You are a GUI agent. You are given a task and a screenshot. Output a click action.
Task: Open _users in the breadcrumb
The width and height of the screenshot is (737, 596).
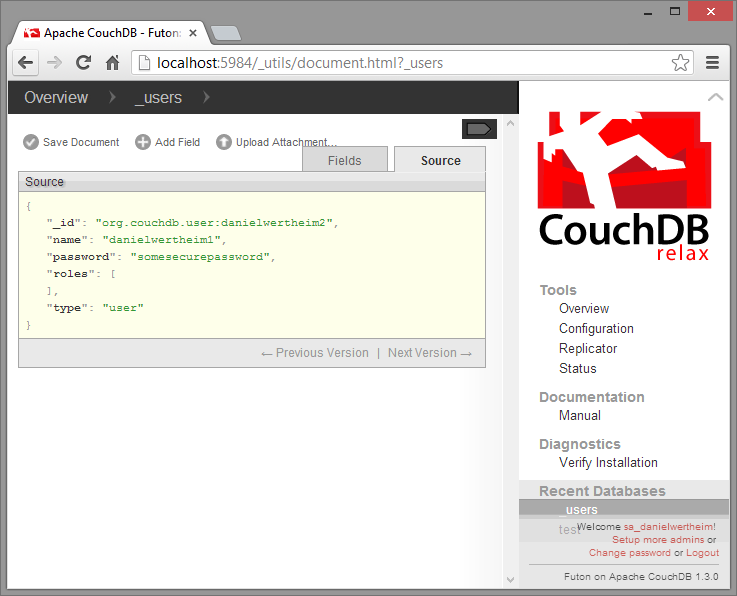tap(158, 97)
